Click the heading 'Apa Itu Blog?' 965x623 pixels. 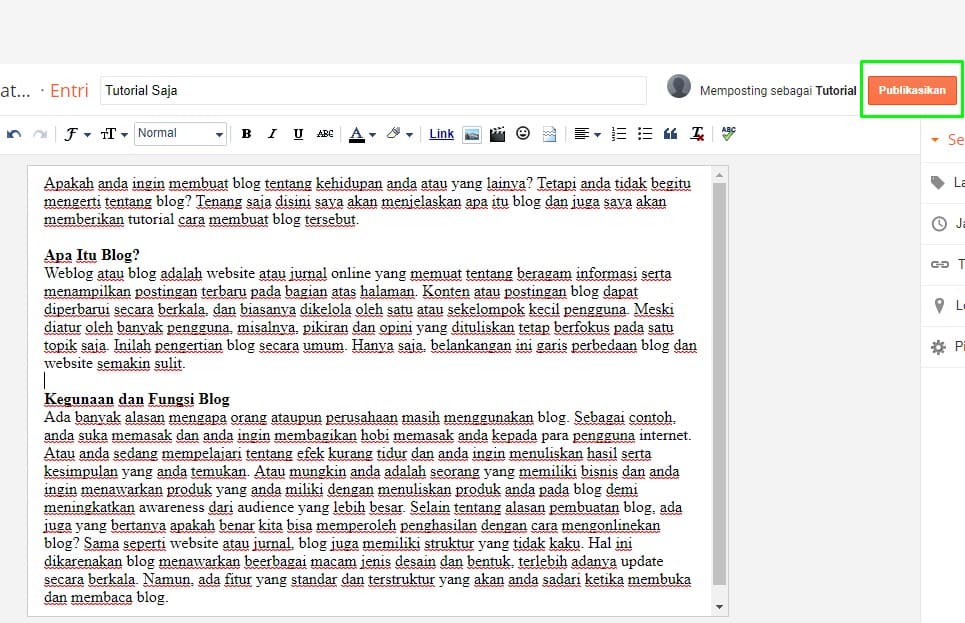pyautogui.click(x=92, y=255)
